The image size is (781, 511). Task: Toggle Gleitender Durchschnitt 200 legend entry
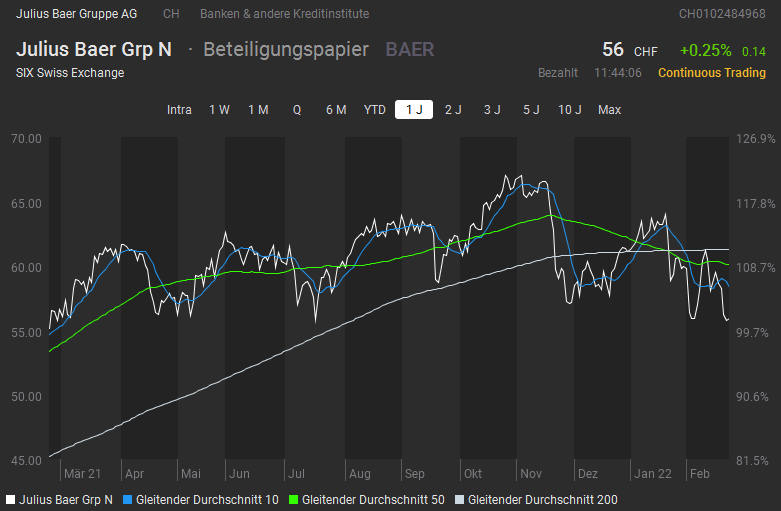535,498
